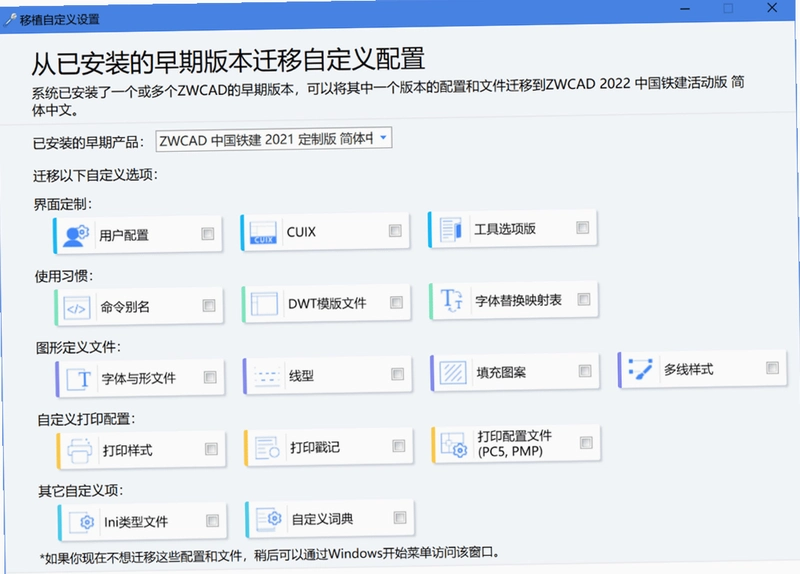Click the 使用习惯 section heading
Screen dimensions: 800x574
pos(64,277)
